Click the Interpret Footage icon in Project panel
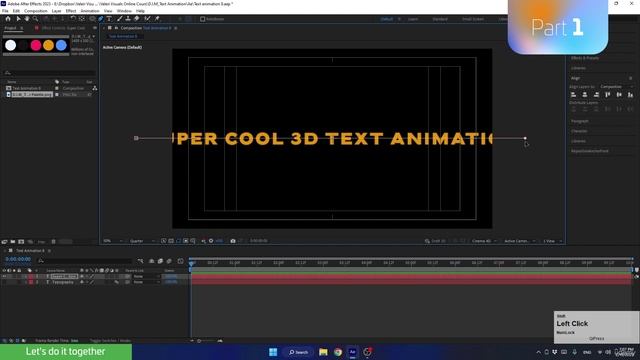Viewport: 640px width, 360px height. tap(4, 242)
